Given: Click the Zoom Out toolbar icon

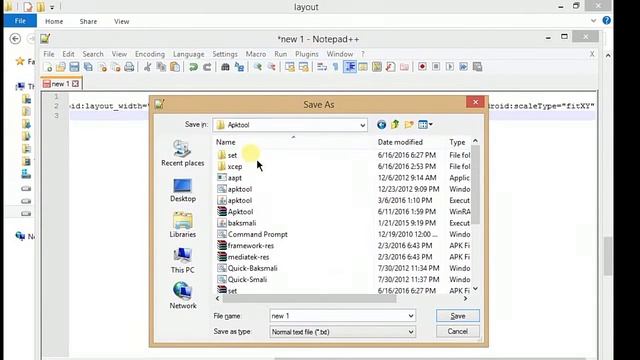Looking at the screenshot, I should [x=271, y=67].
